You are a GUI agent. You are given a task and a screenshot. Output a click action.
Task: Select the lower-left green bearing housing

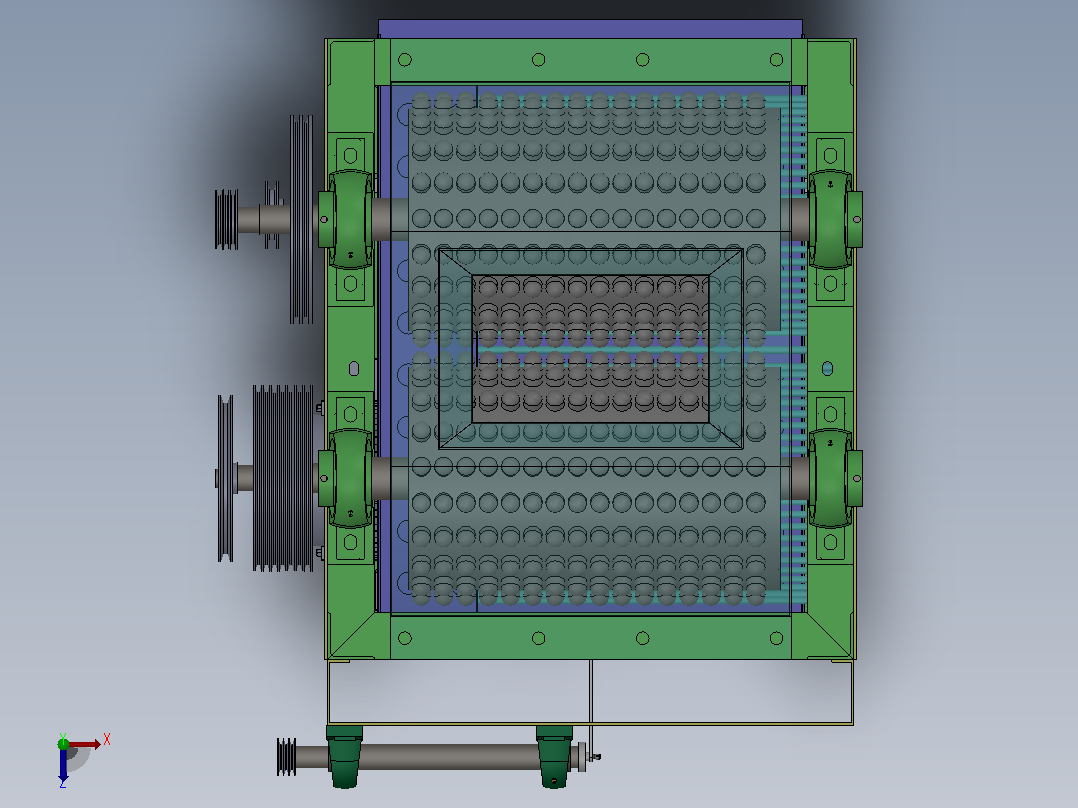tap(349, 479)
